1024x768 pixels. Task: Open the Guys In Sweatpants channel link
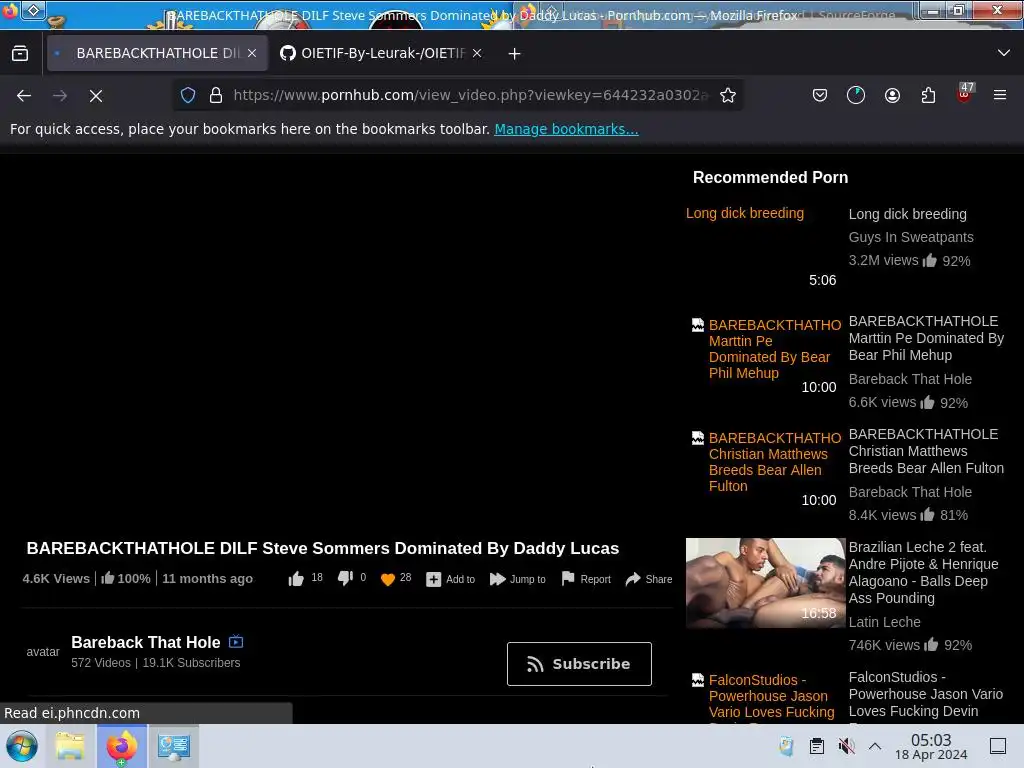pyautogui.click(x=910, y=237)
